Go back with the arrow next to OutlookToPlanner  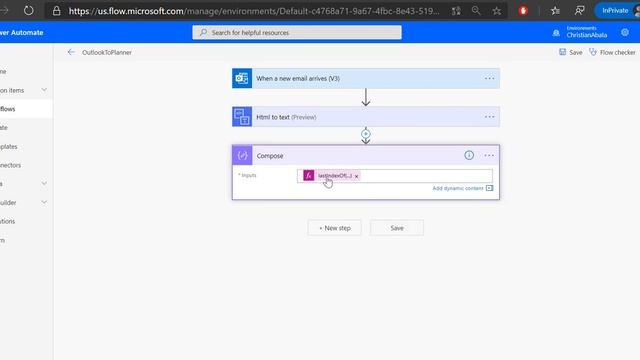[71, 52]
